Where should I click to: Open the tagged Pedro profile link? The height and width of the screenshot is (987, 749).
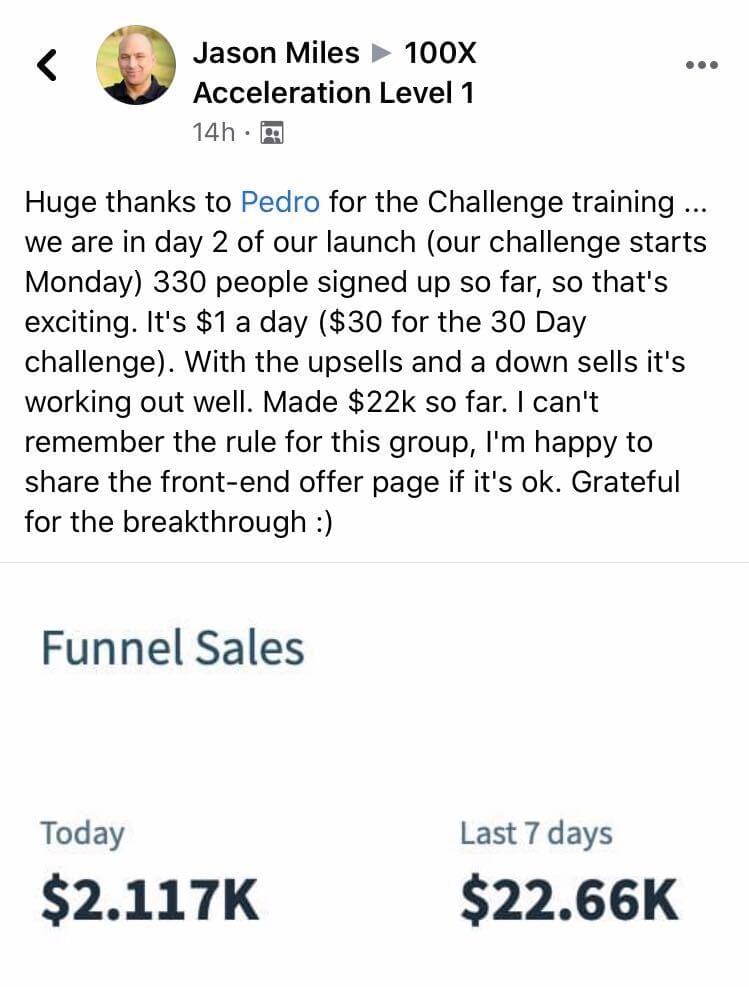[280, 202]
